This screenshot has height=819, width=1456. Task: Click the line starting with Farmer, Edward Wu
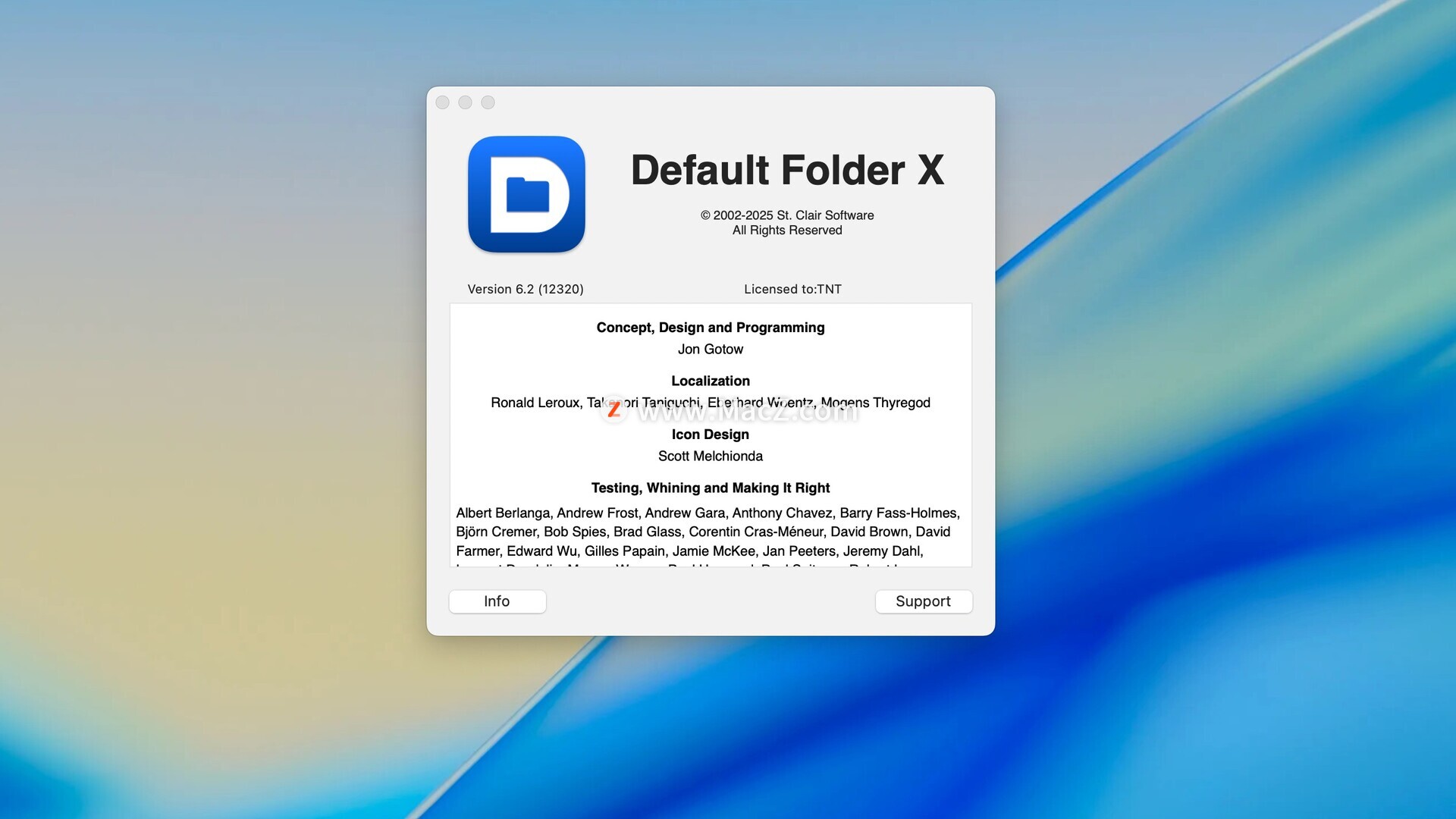point(689,551)
